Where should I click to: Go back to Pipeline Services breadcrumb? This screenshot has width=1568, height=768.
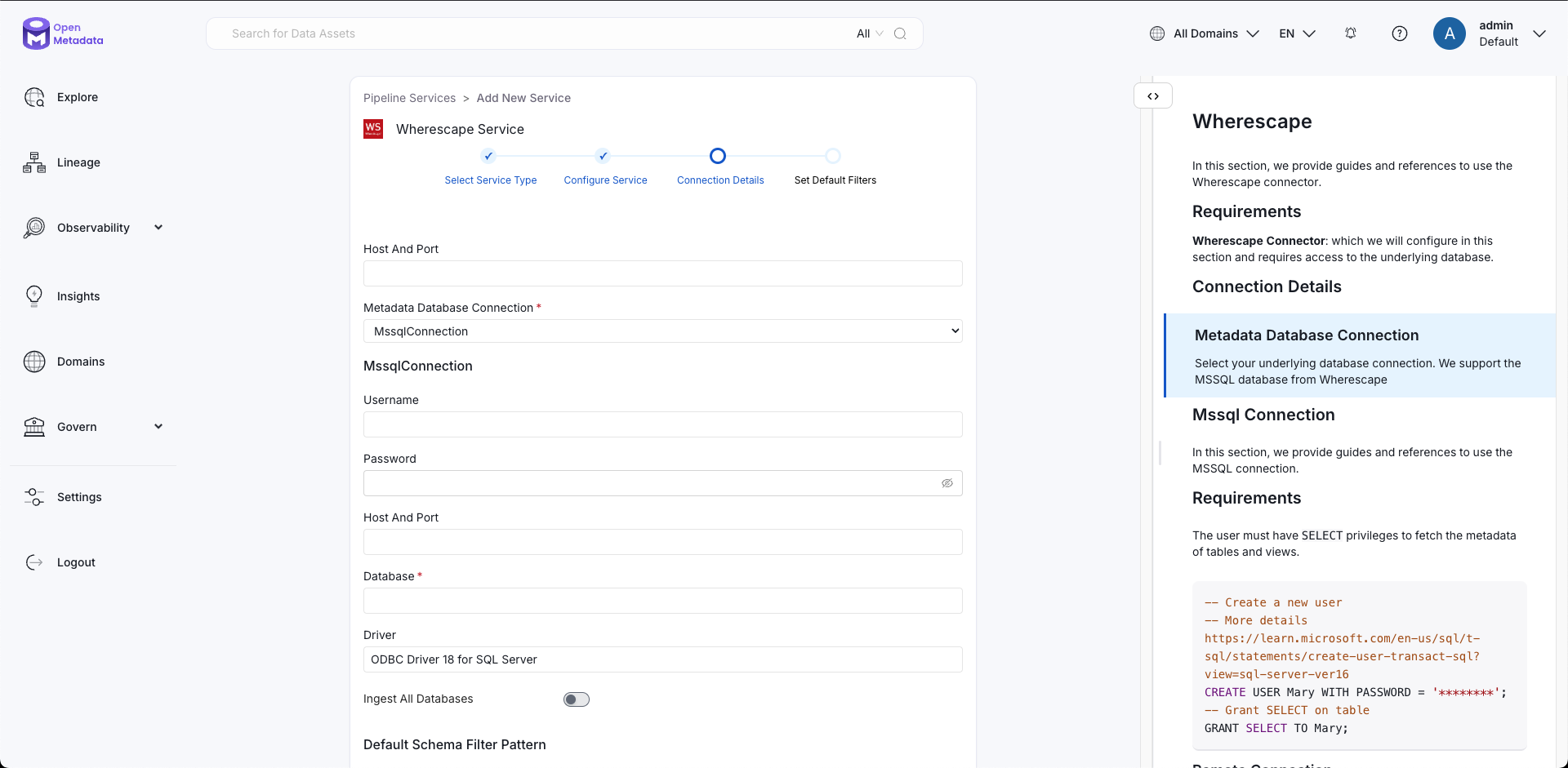pyautogui.click(x=409, y=98)
